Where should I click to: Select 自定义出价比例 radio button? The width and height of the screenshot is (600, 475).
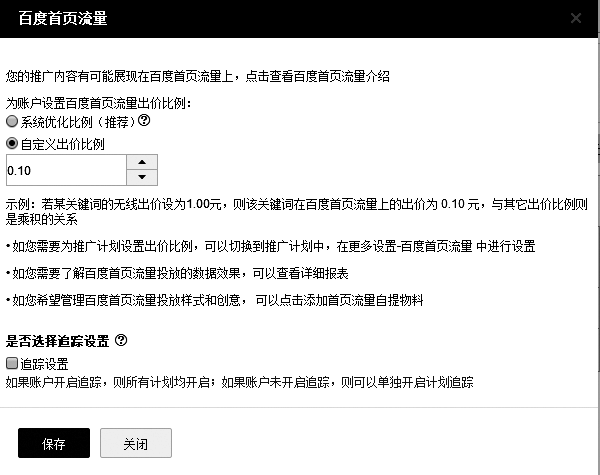(x=12, y=144)
